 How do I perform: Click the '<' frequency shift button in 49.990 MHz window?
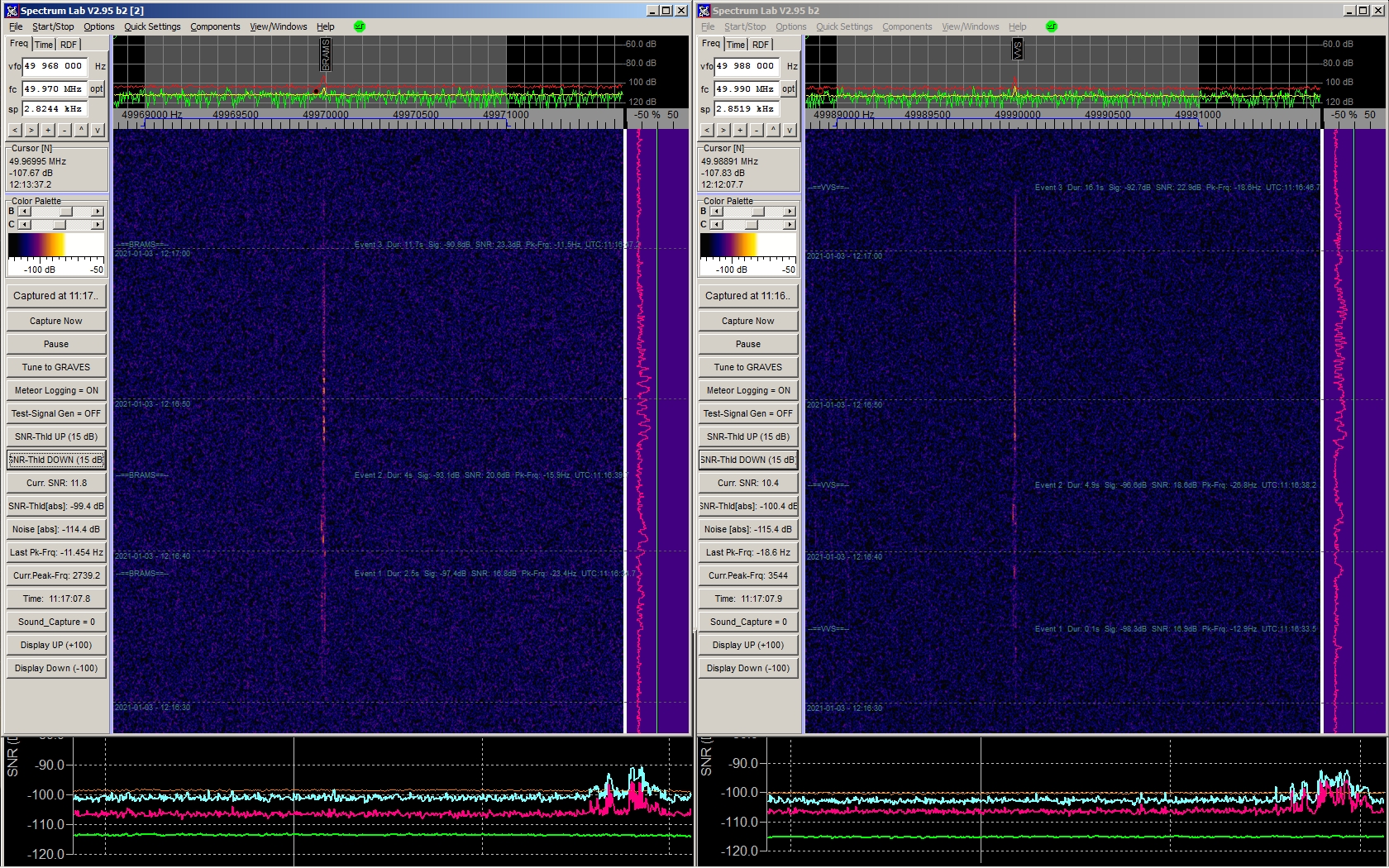(x=707, y=130)
